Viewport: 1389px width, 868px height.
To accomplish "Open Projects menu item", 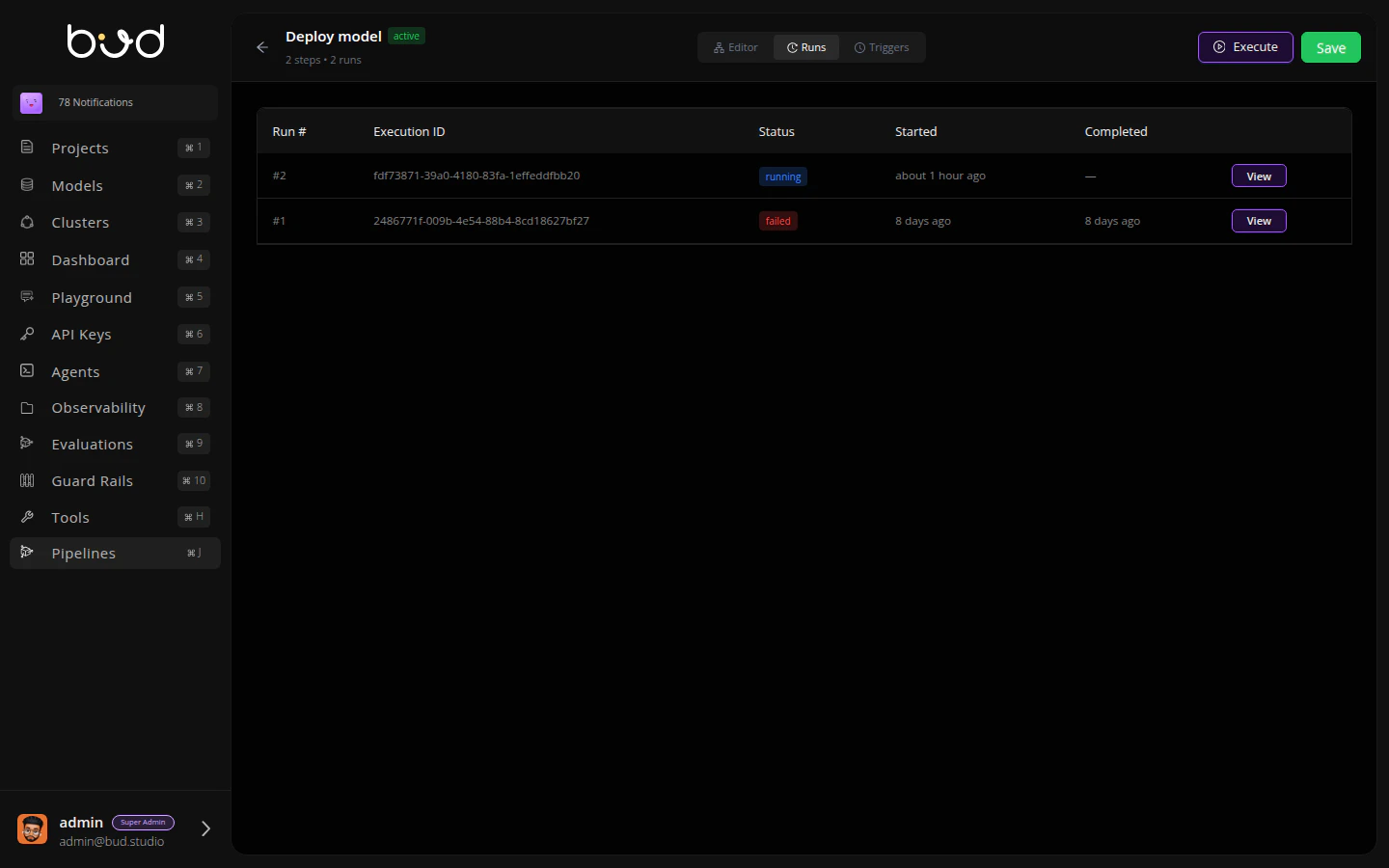I will point(115,148).
